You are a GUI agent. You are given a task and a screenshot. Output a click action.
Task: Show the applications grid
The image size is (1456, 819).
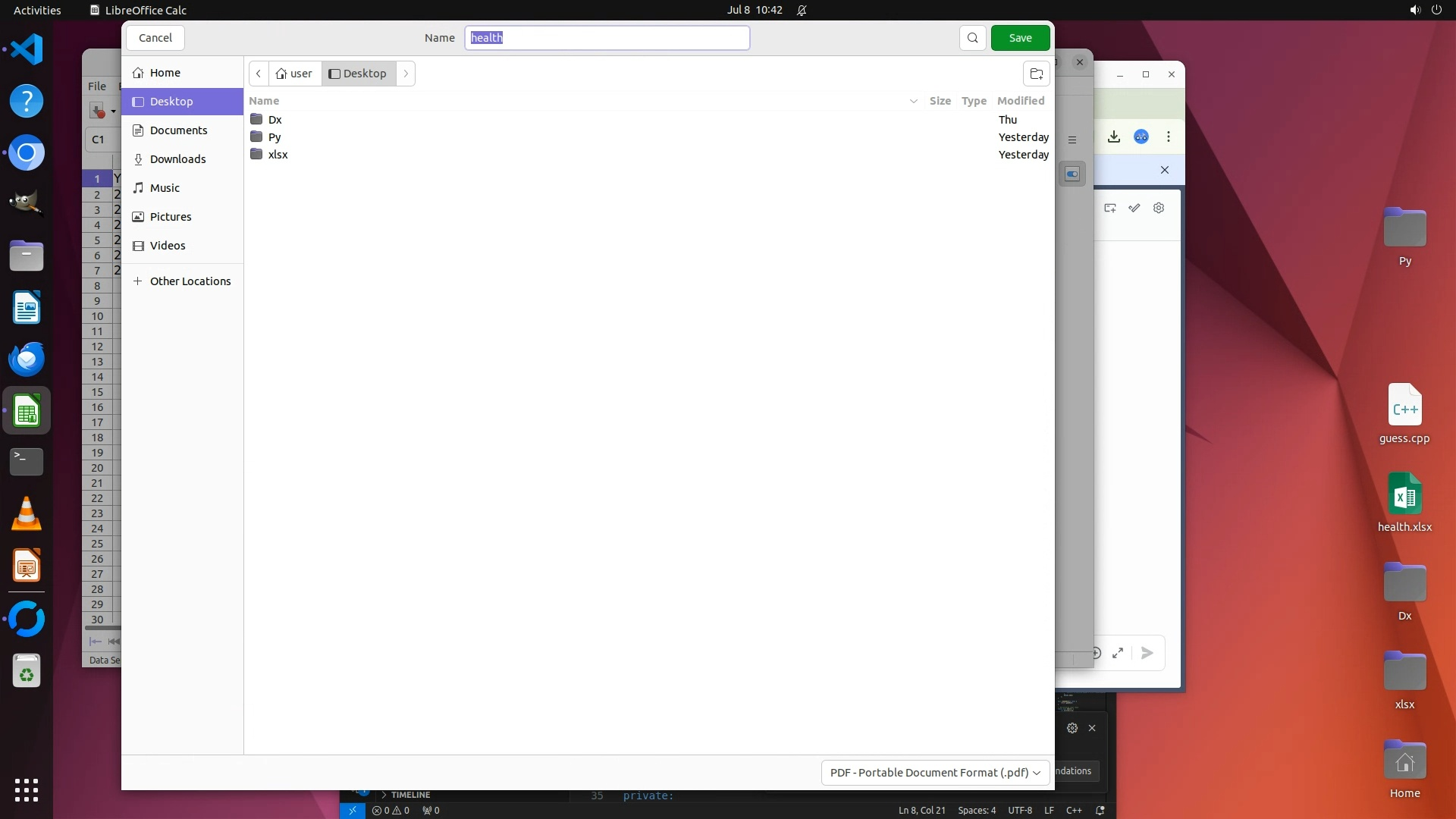pyautogui.click(x=27, y=789)
